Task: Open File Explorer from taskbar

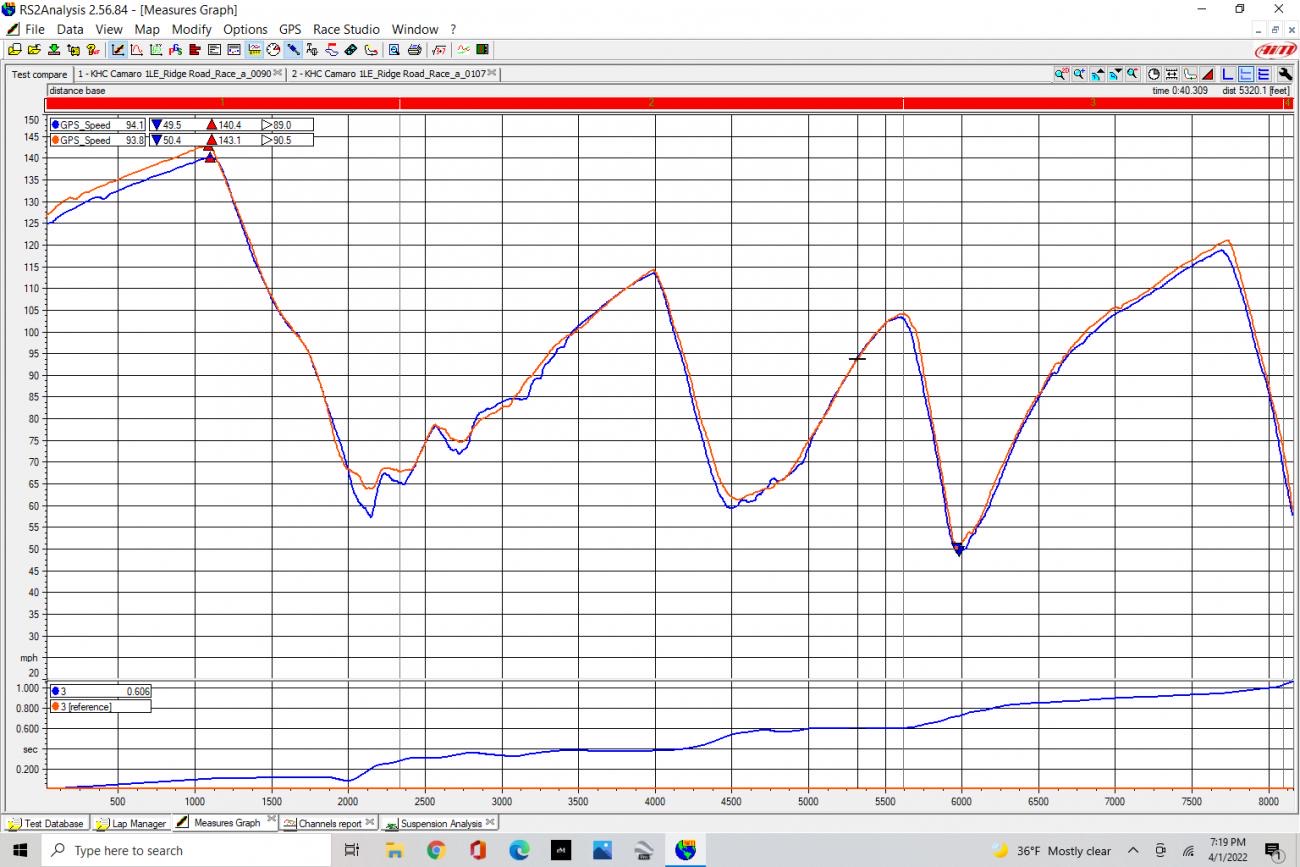Action: 394,850
